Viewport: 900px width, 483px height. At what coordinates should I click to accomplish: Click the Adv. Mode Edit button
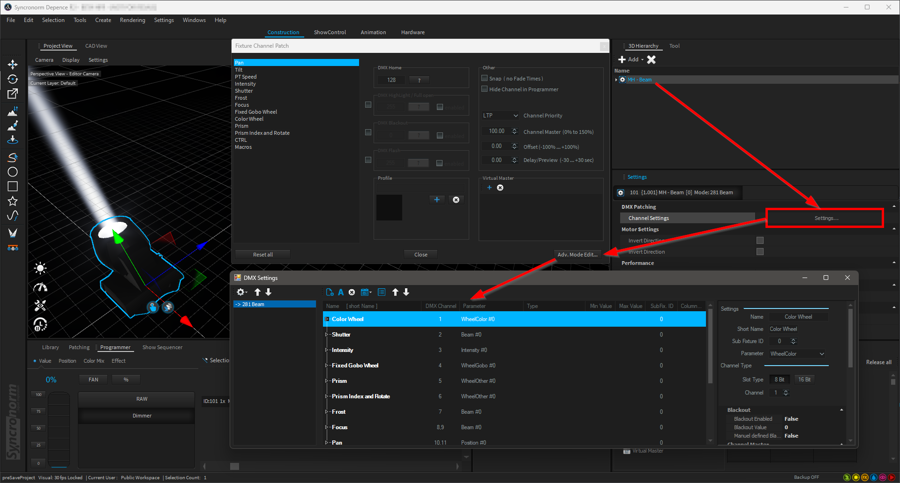577,254
